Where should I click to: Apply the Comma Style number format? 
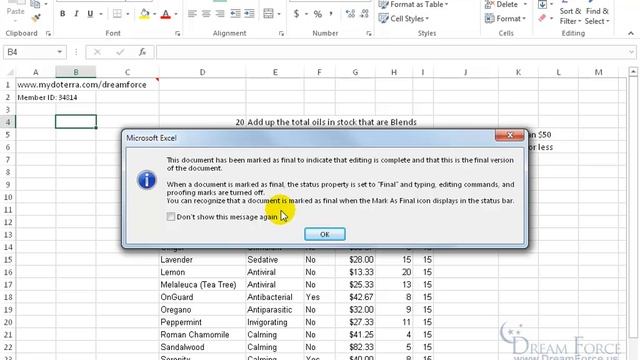click(331, 14)
